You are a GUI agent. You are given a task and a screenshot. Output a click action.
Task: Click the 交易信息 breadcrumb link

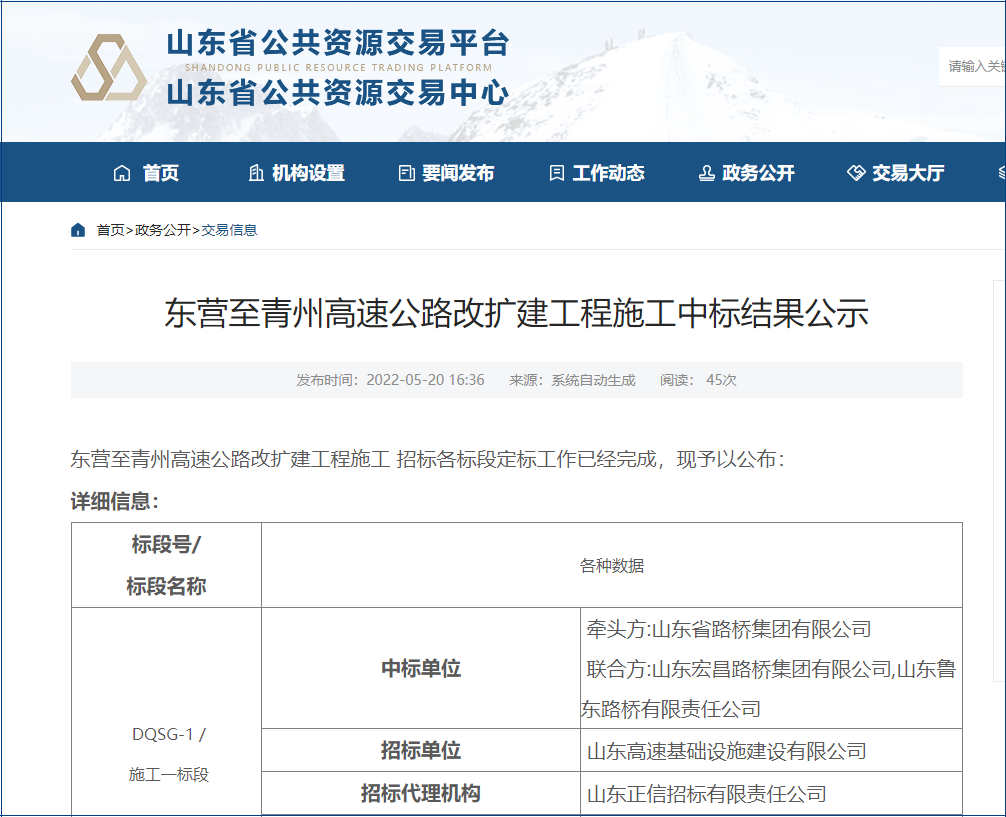229,230
